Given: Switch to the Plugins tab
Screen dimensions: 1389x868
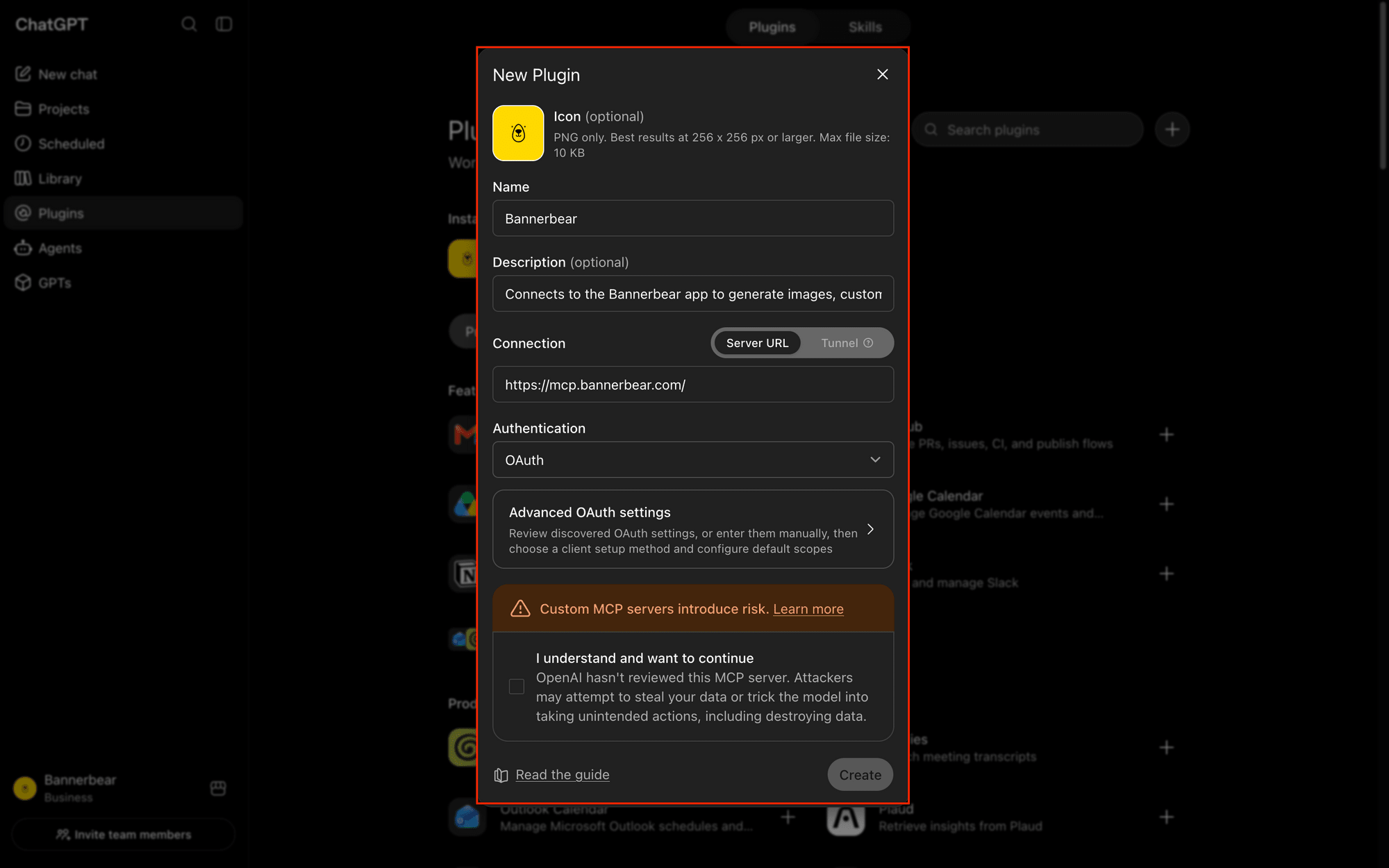Looking at the screenshot, I should (x=772, y=27).
